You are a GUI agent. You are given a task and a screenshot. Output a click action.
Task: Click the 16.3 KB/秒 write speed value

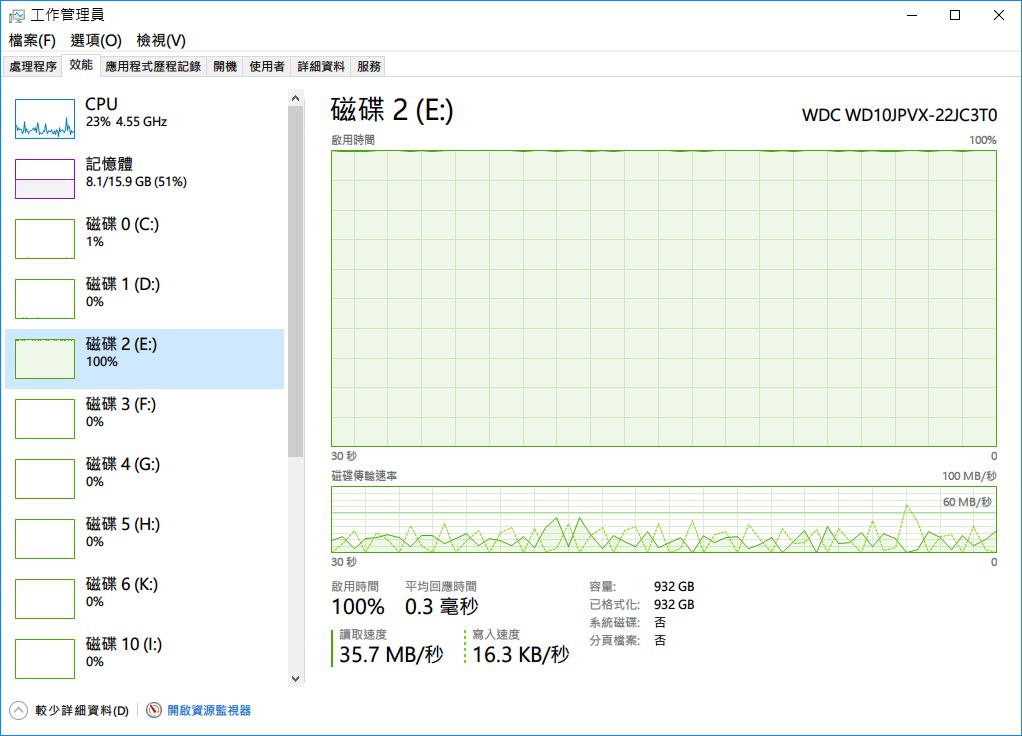click(x=521, y=655)
